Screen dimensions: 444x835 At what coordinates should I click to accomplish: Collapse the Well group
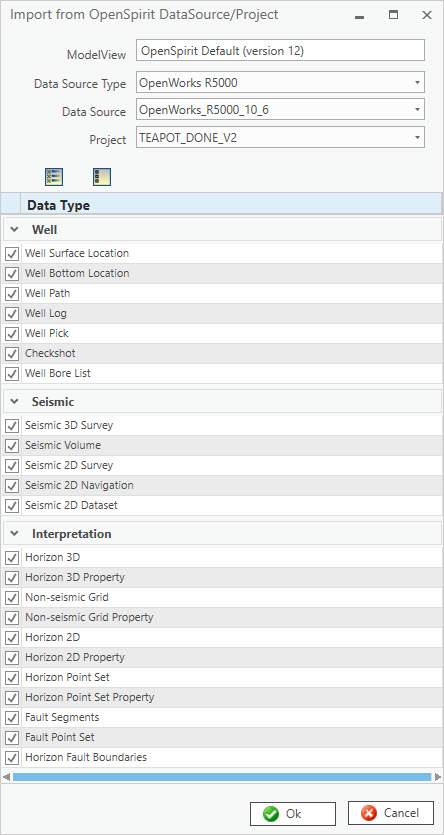coord(14,230)
